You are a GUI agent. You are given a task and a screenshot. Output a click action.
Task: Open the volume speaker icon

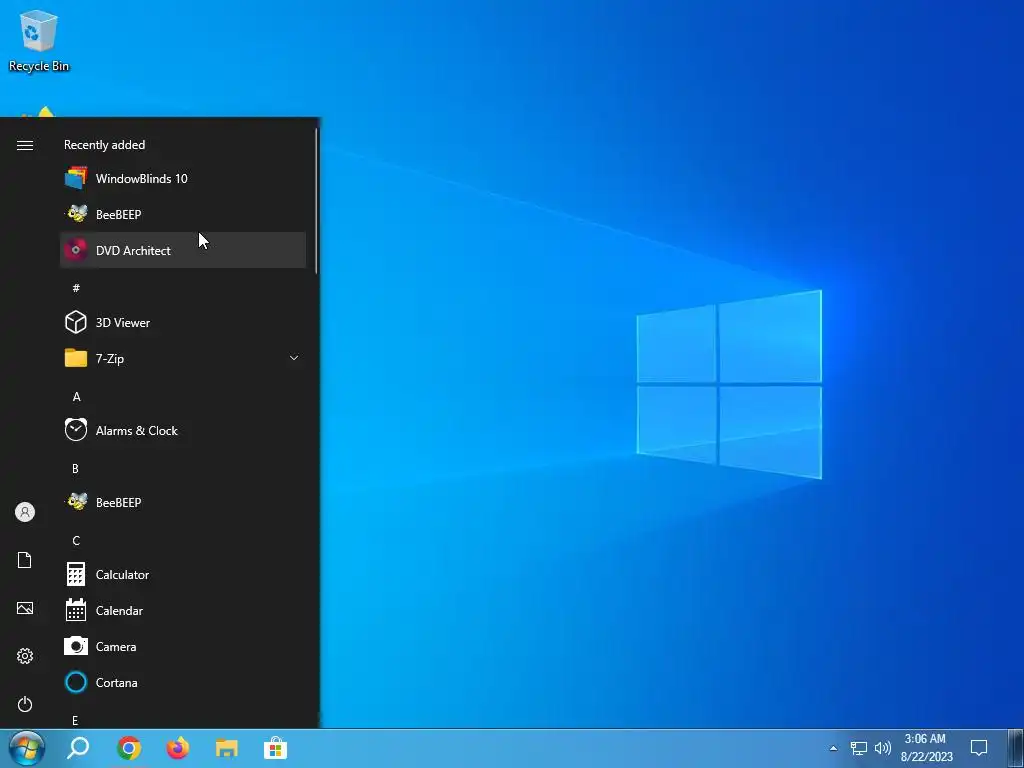[x=883, y=748]
